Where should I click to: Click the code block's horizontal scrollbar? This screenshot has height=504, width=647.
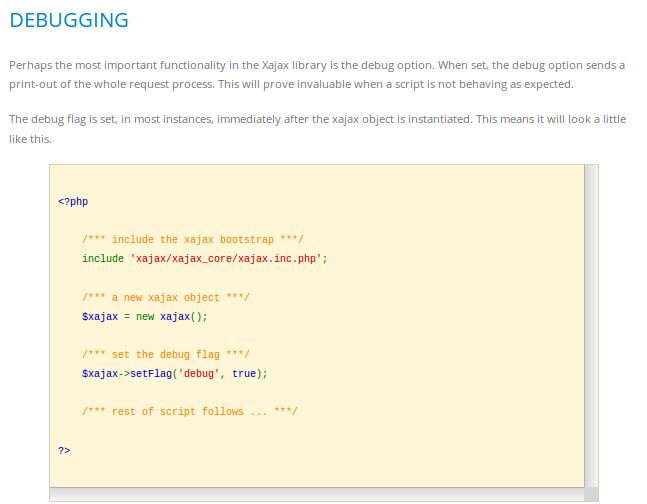(x=316, y=494)
